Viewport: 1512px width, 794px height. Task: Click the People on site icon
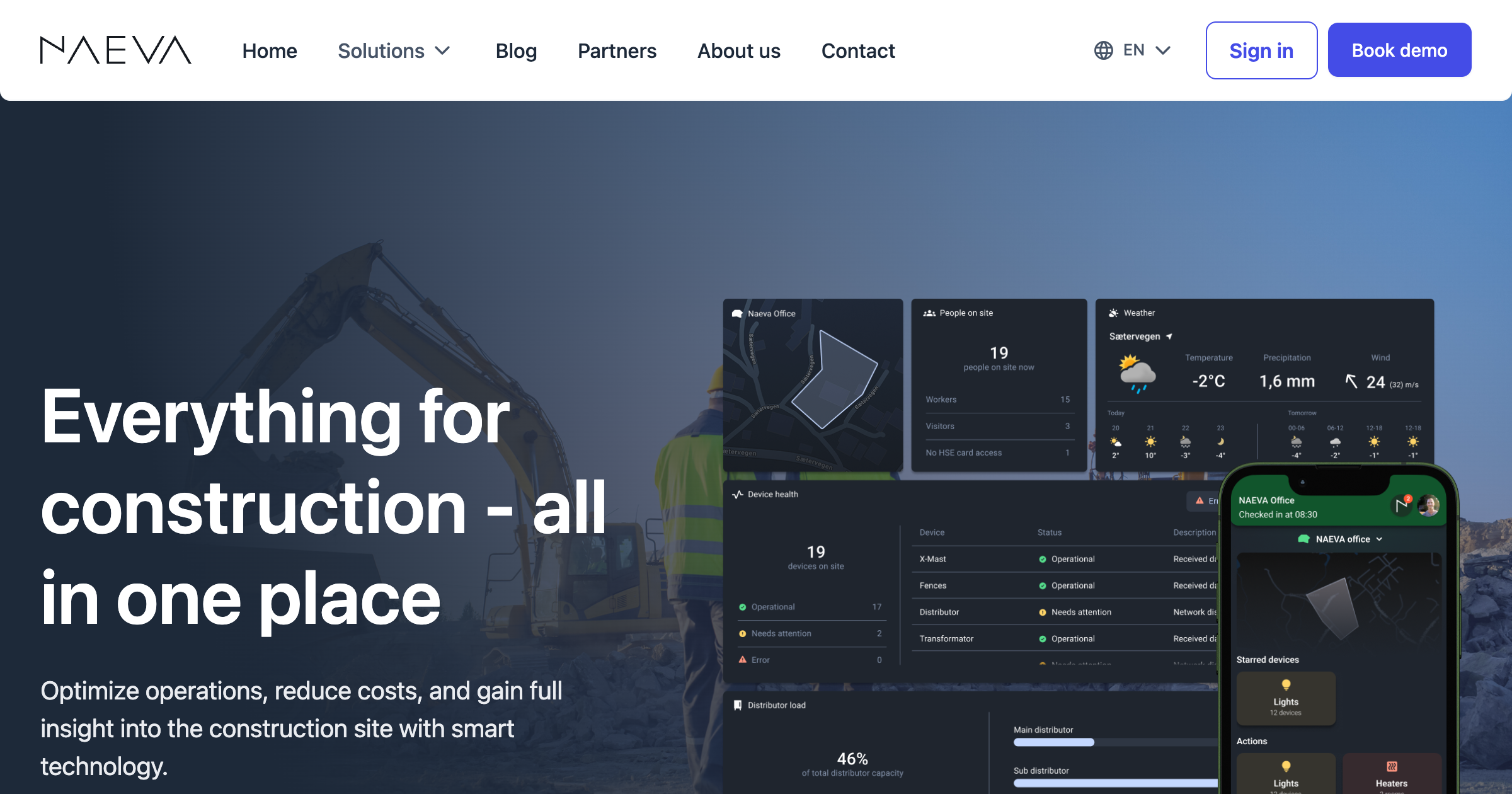pyautogui.click(x=929, y=313)
